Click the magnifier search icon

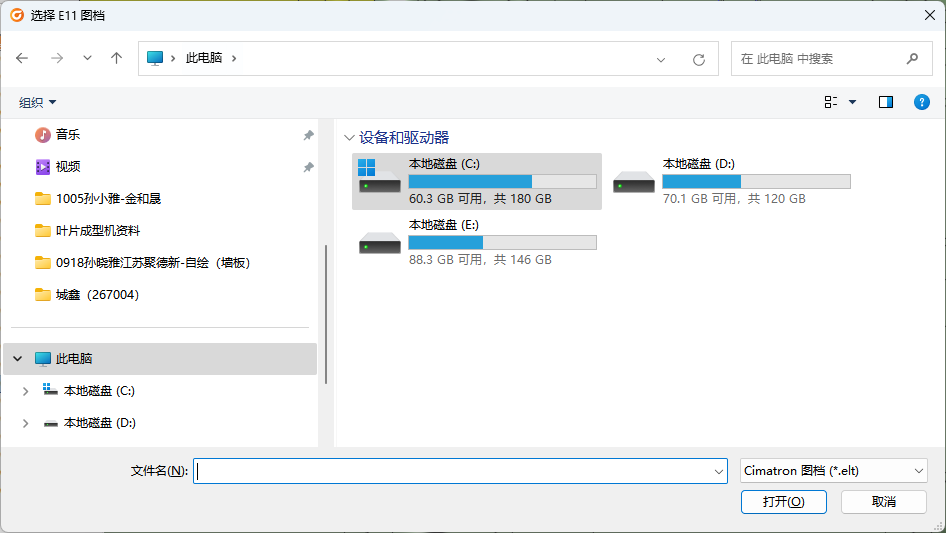pos(912,59)
